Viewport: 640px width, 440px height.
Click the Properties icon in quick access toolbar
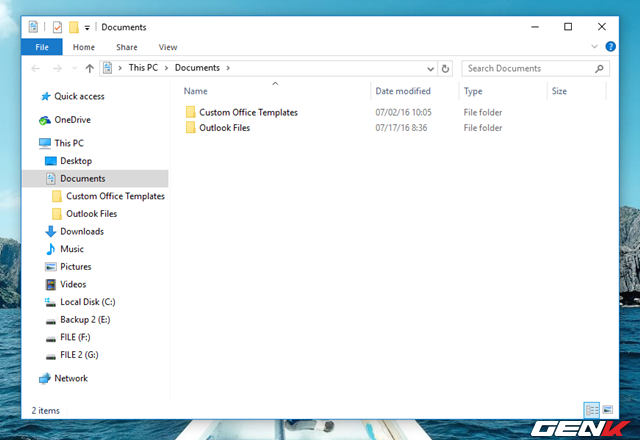click(57, 27)
